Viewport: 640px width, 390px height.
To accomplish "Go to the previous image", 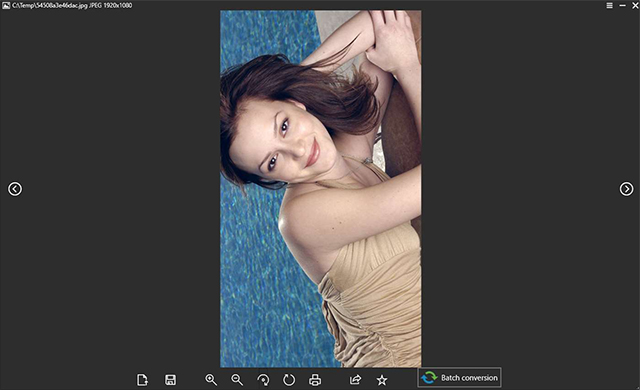I will pyautogui.click(x=15, y=189).
